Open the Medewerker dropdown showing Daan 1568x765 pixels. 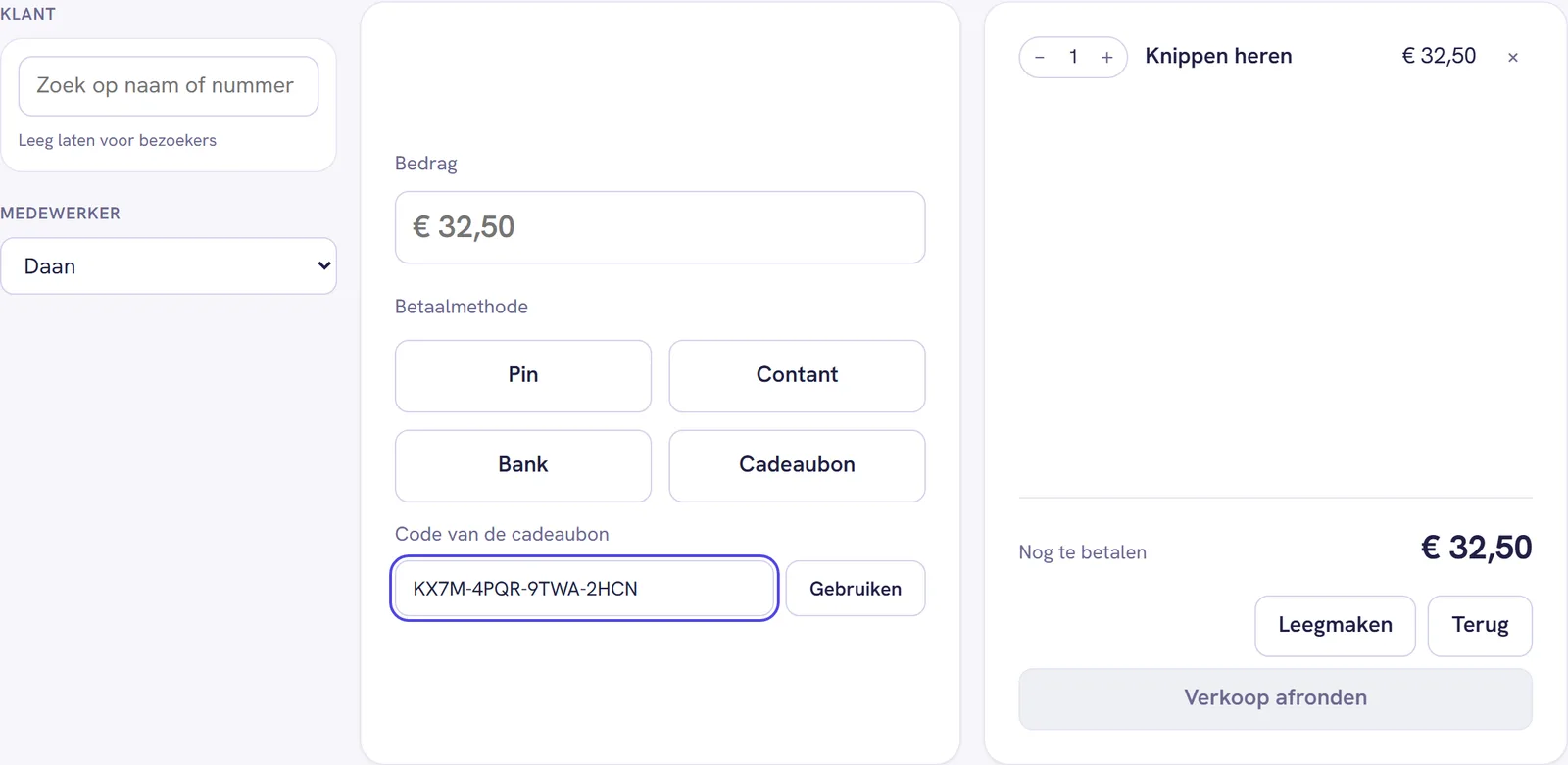(169, 265)
